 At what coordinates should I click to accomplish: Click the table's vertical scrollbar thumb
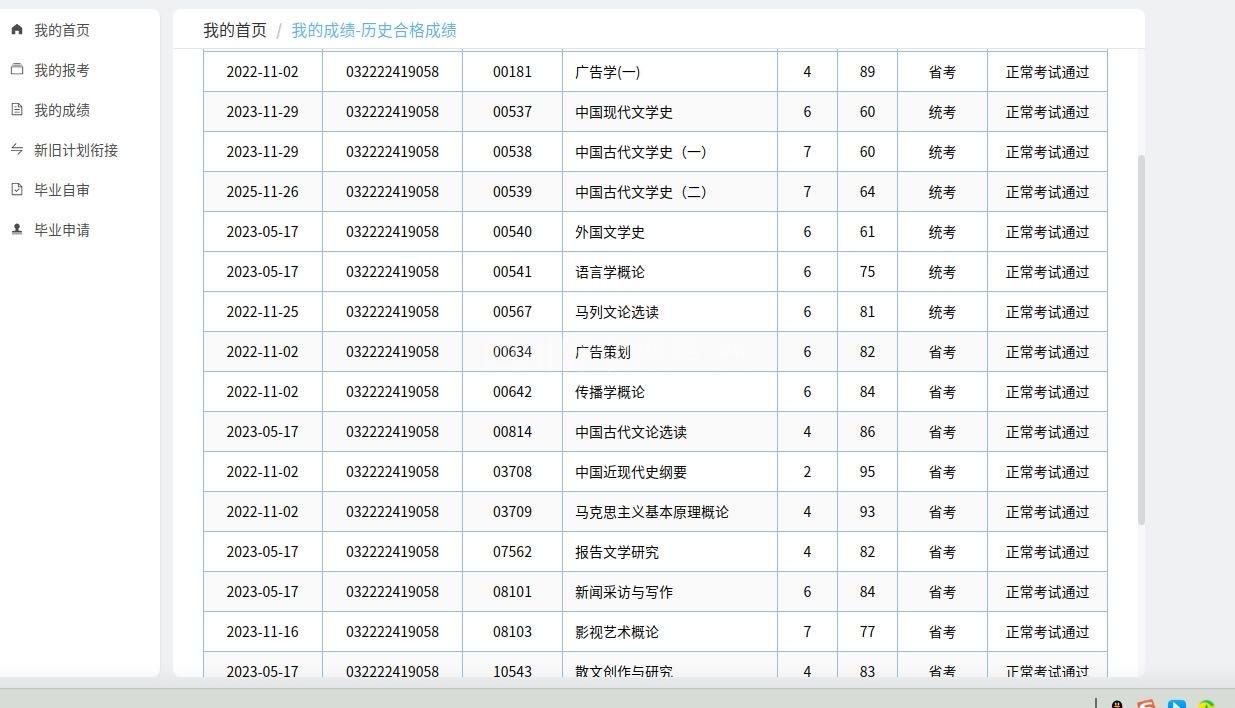[x=1141, y=340]
